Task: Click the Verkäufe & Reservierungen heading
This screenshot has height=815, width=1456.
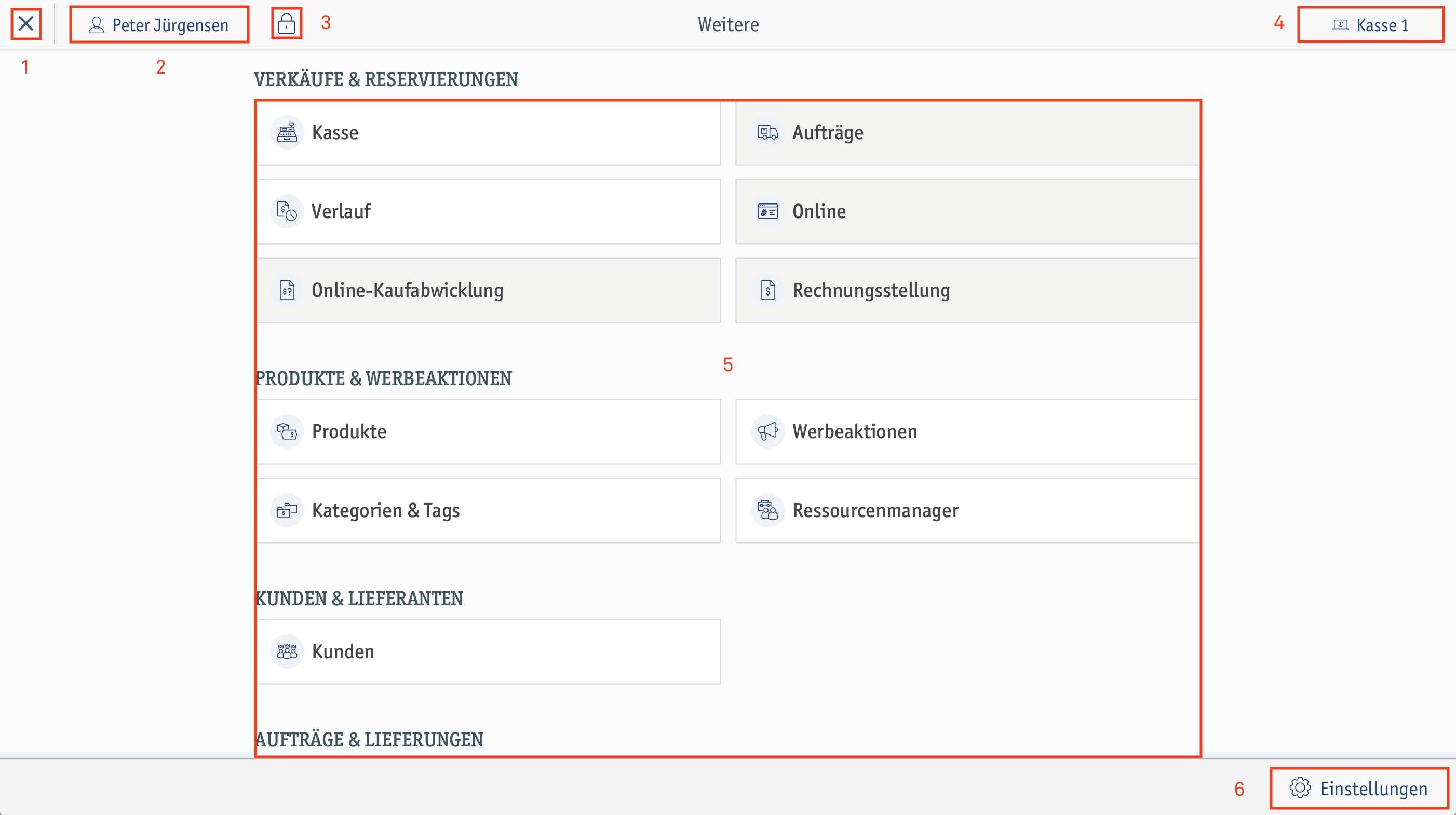Action: coord(385,80)
